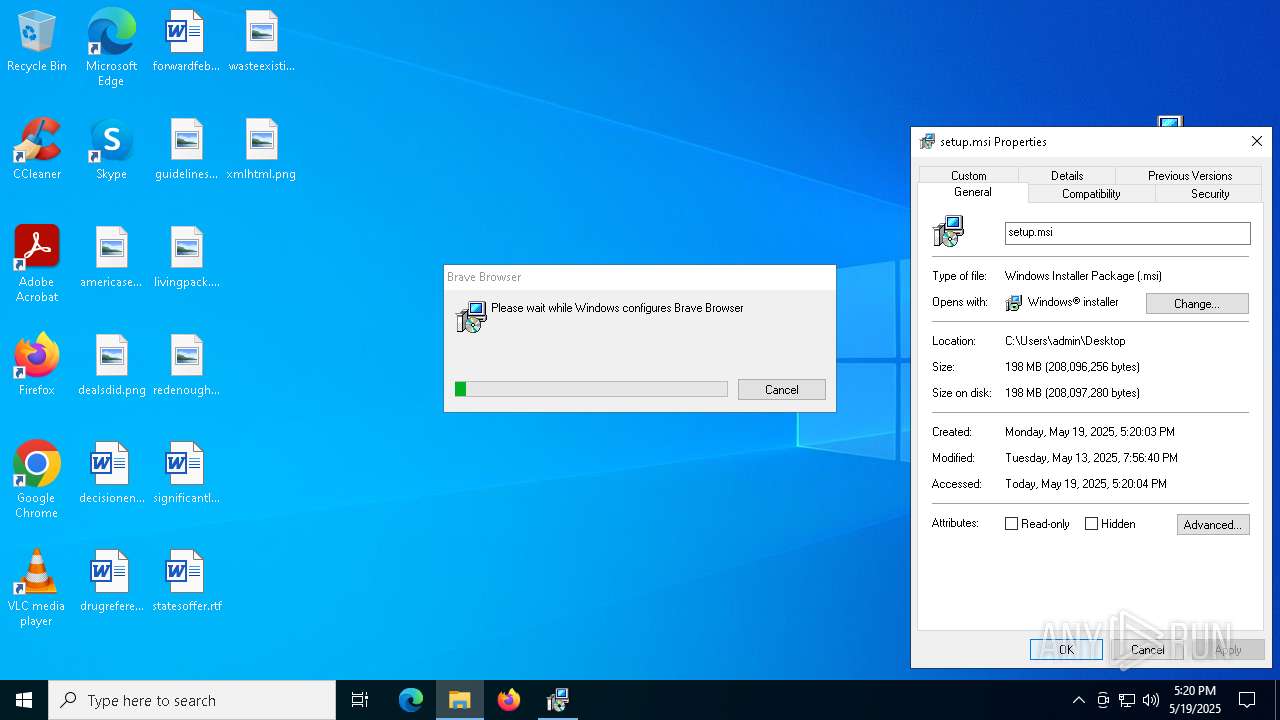Open network tray icon
Screen dimensions: 1280x720
point(1127,700)
